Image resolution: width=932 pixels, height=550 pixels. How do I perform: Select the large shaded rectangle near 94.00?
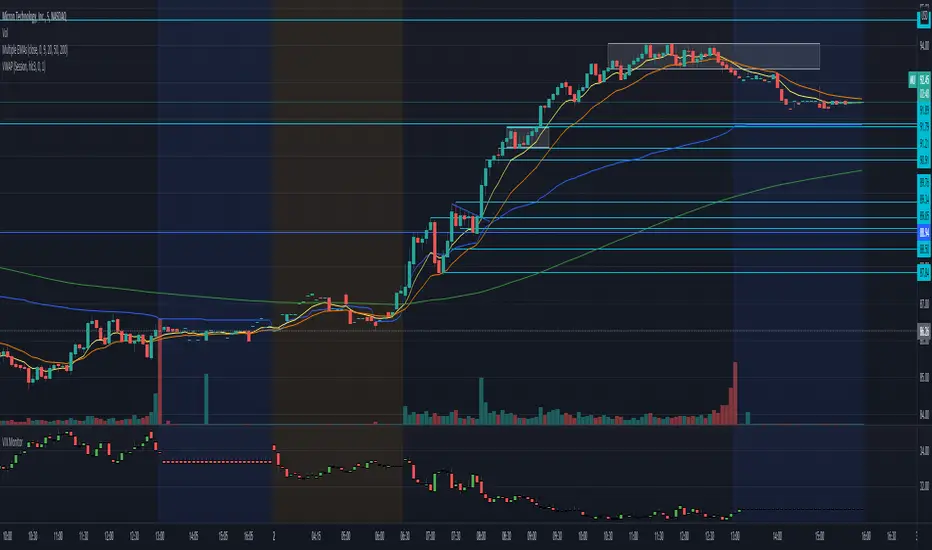(x=713, y=56)
